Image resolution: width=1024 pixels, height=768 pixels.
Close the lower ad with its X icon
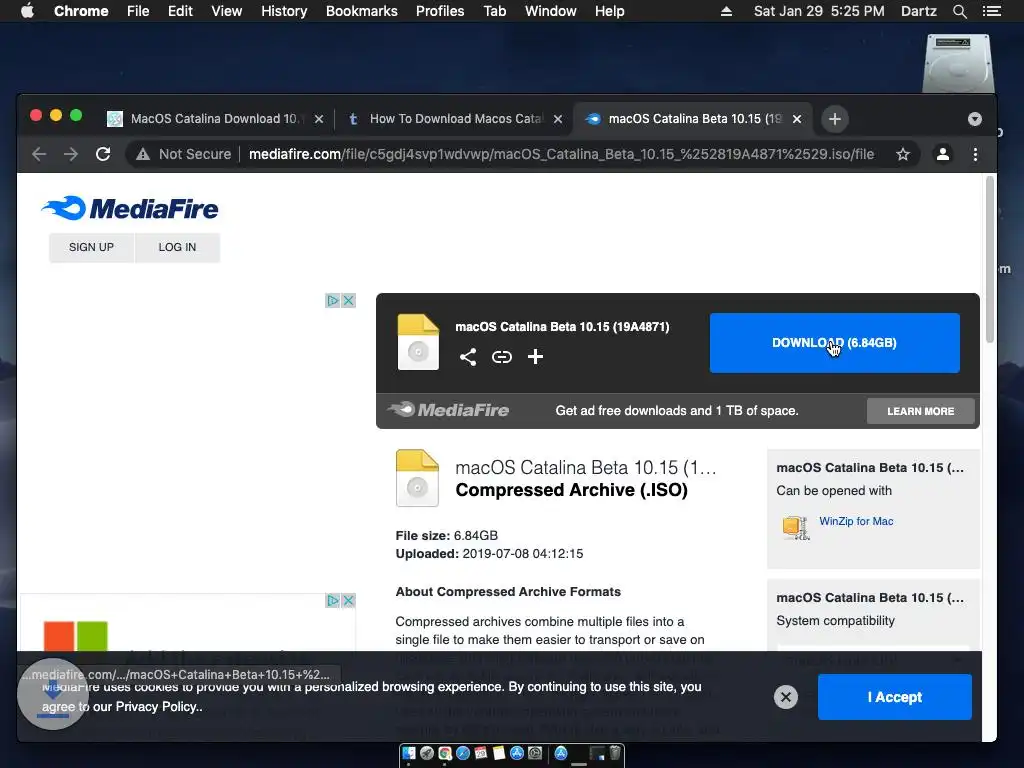(x=349, y=600)
